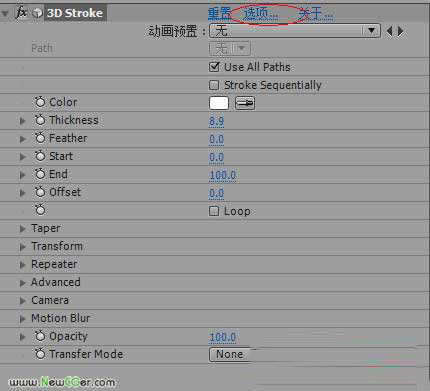This screenshot has width=430, height=391.
Task: Activate the End property stopwatch
Action: coord(40,174)
